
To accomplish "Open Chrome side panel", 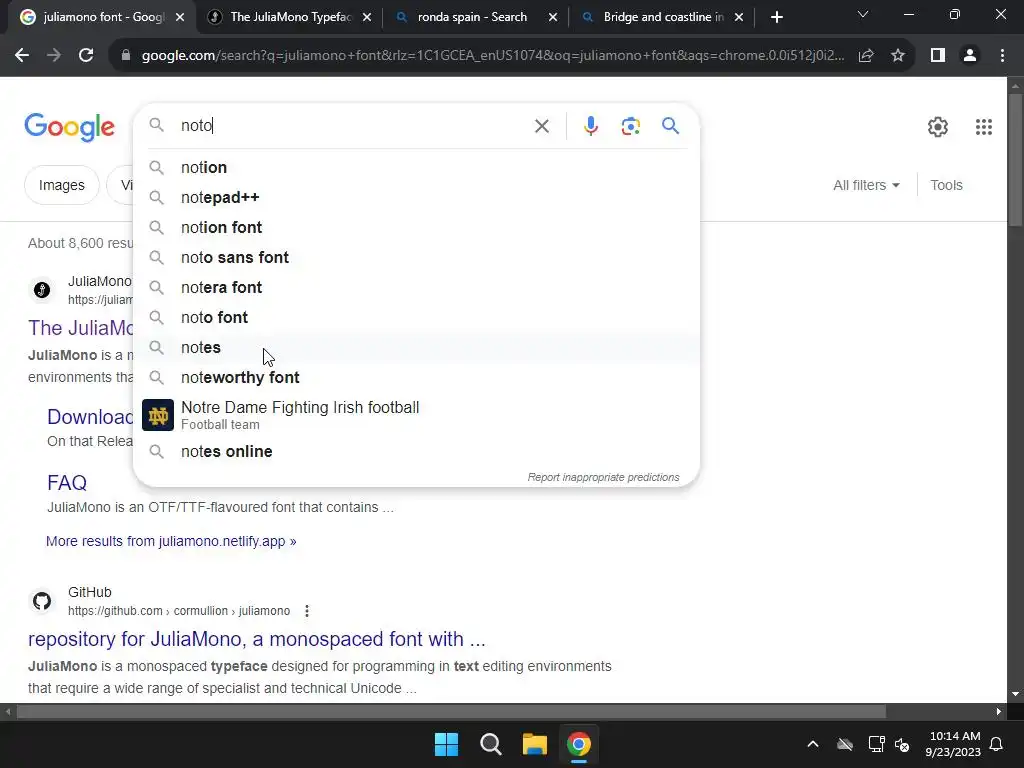I will point(938,56).
